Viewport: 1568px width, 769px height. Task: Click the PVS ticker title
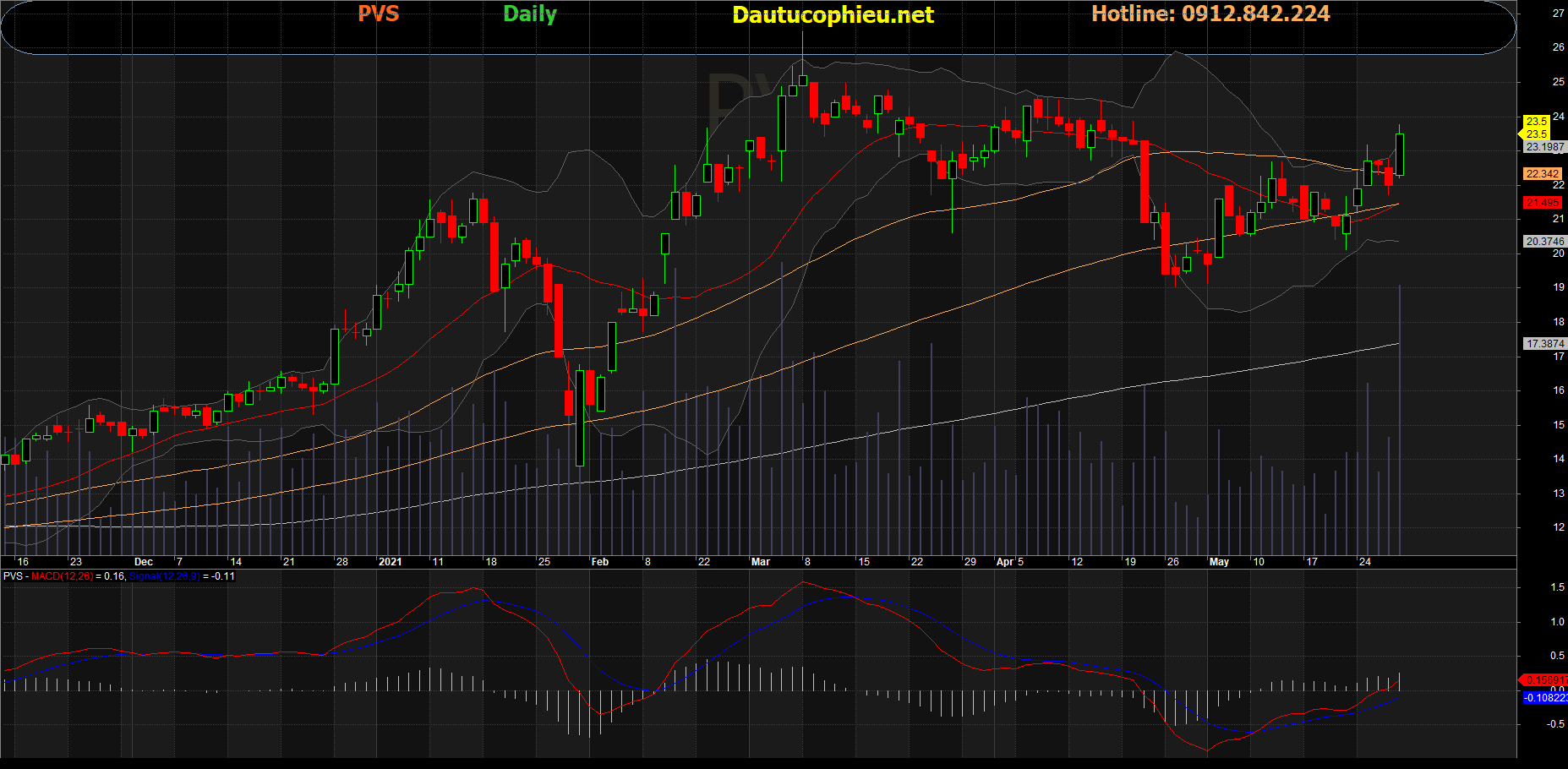click(x=378, y=14)
